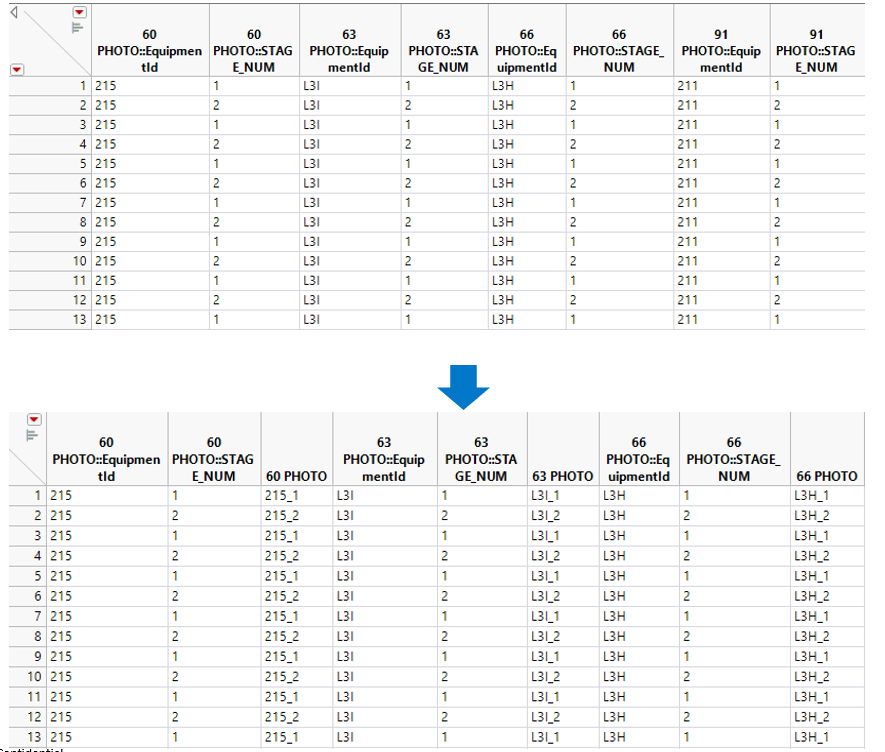Open the columns red triangle menu in upper table
The height and width of the screenshot is (752, 885).
80,12
